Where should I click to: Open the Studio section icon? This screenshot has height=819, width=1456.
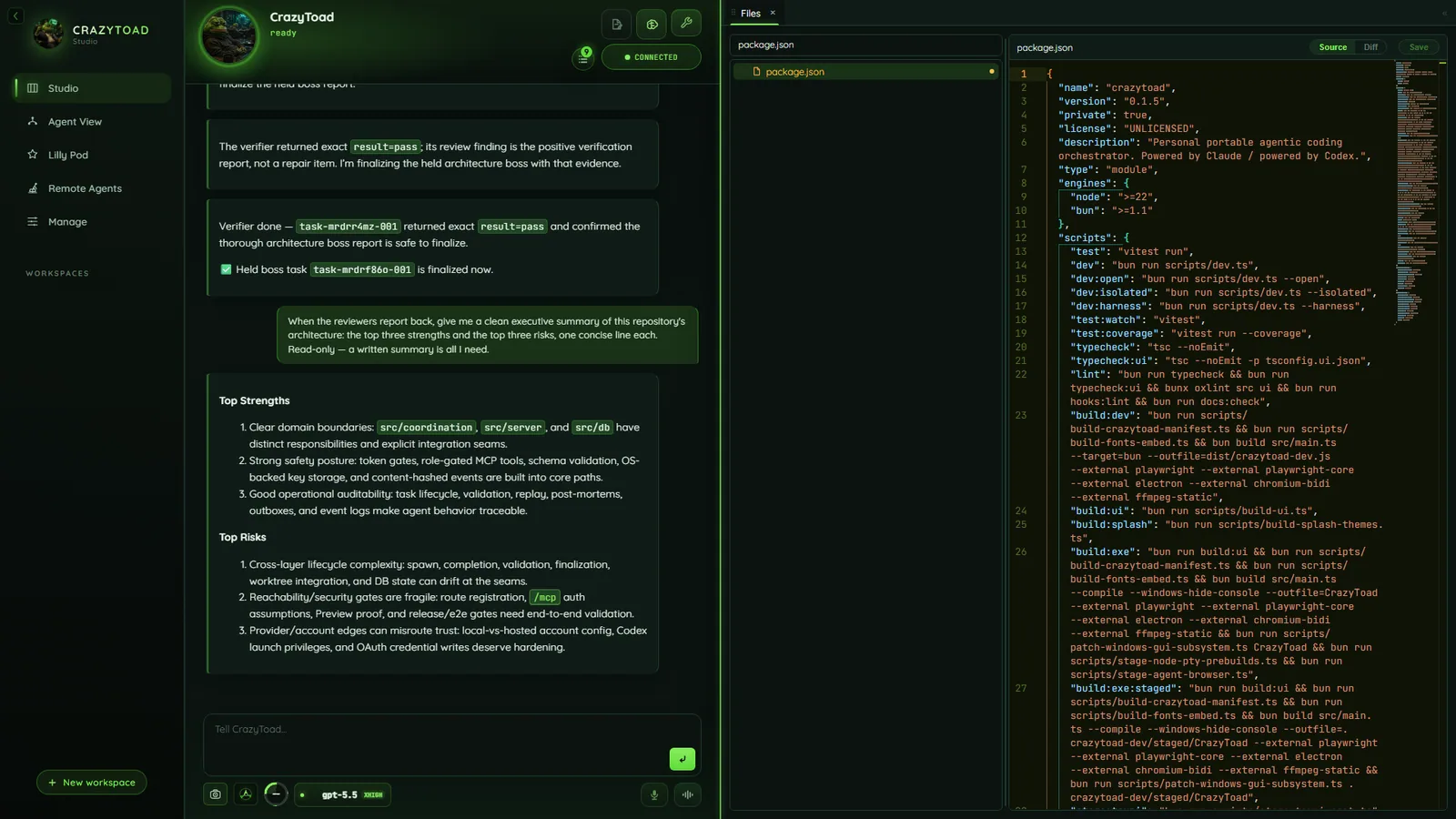point(33,88)
